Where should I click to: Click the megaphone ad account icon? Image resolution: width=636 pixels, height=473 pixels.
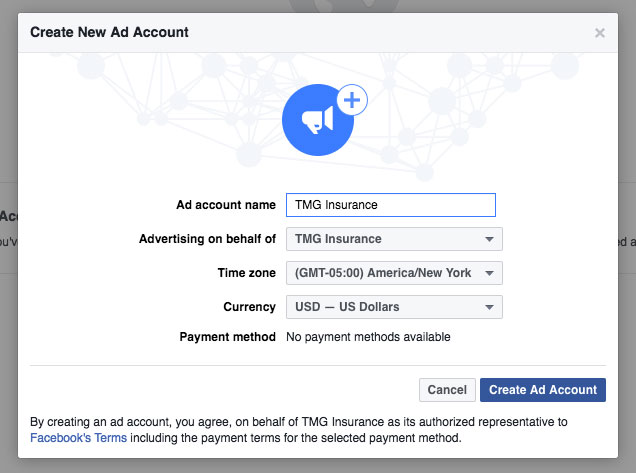pyautogui.click(x=318, y=120)
